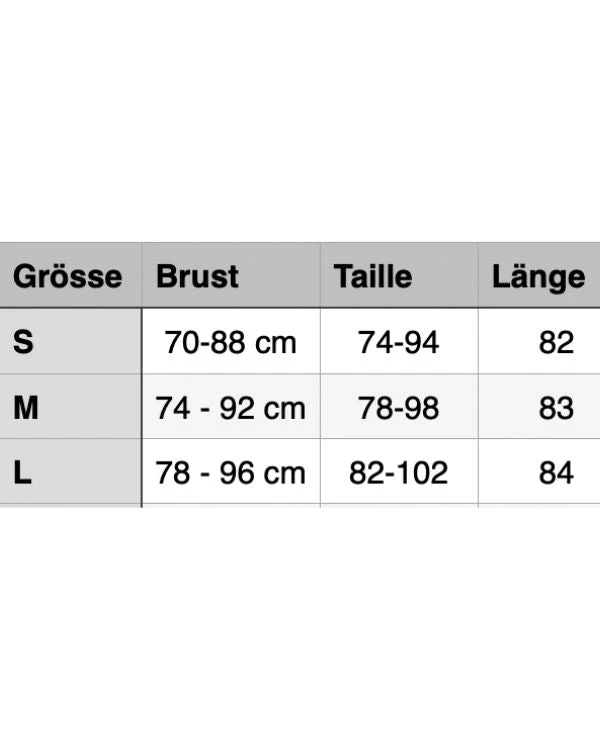
Task: Click the white space above the size table
Action: coord(300,120)
